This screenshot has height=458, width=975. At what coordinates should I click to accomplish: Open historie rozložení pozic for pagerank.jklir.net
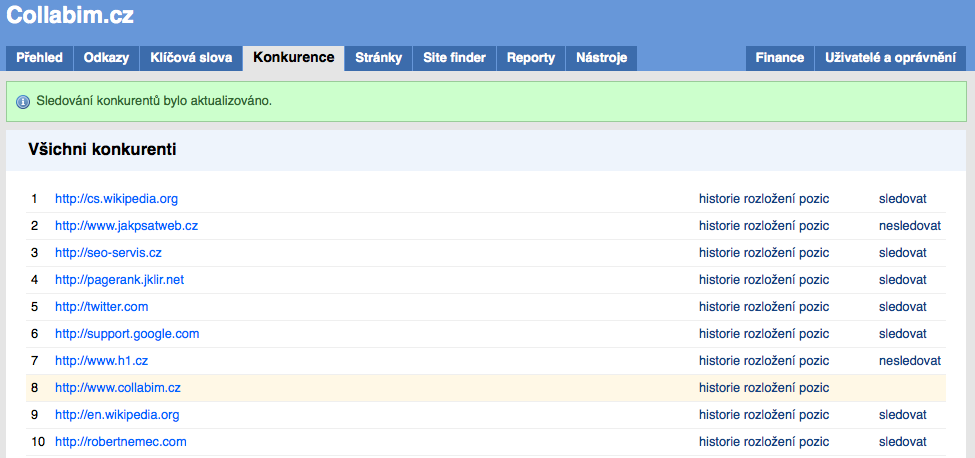764,280
